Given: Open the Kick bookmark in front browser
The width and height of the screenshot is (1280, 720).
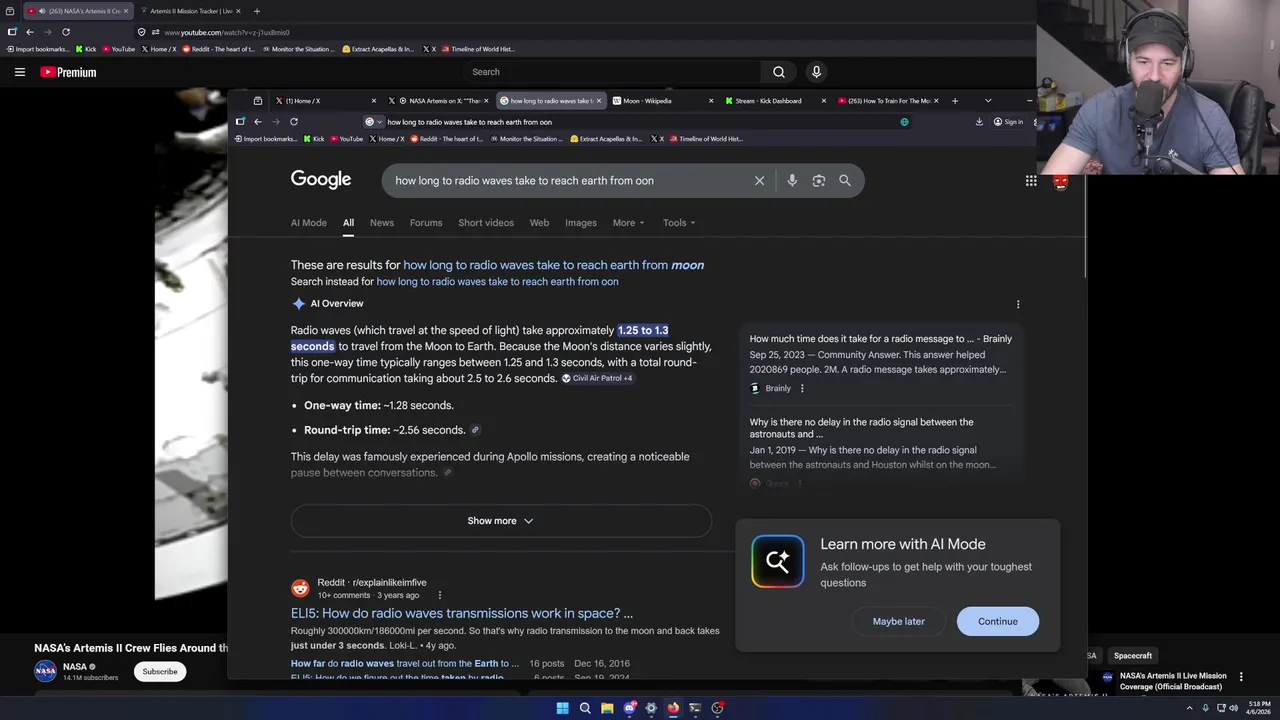Looking at the screenshot, I should (312, 139).
